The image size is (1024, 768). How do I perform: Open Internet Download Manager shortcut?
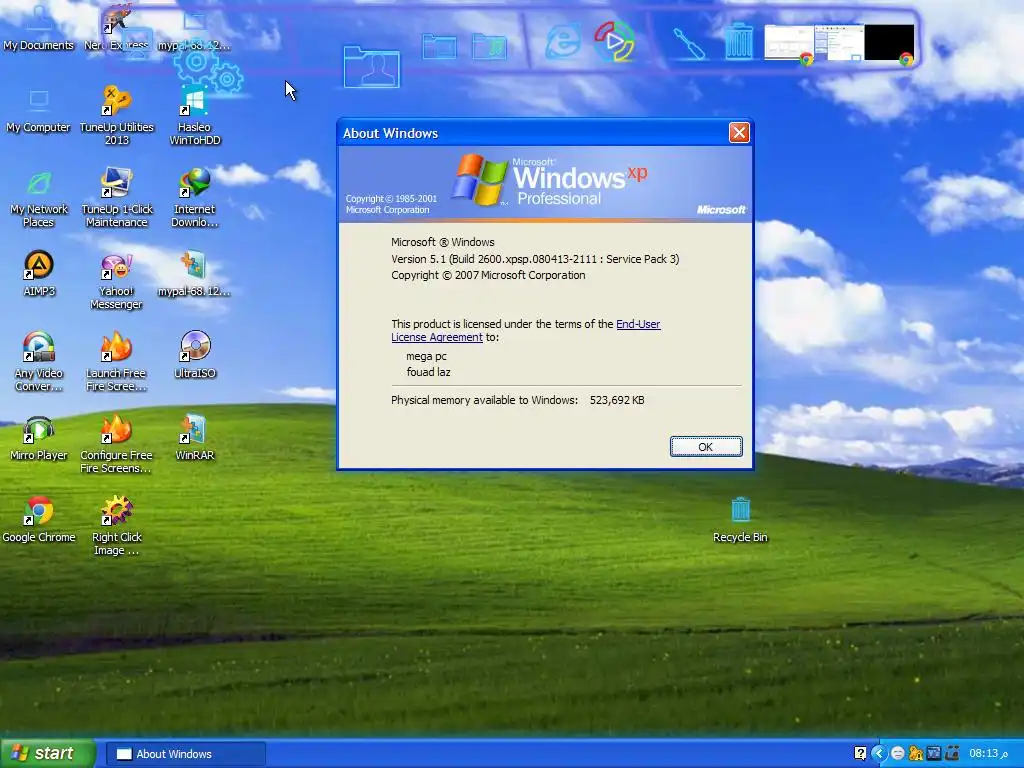pyautogui.click(x=194, y=199)
